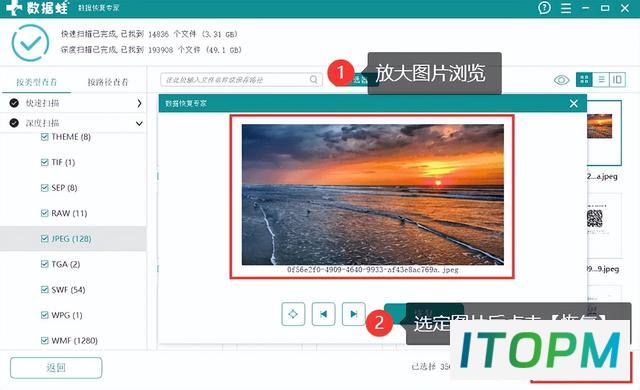
Task: Switch to detail pane view icon
Action: coord(617,80)
